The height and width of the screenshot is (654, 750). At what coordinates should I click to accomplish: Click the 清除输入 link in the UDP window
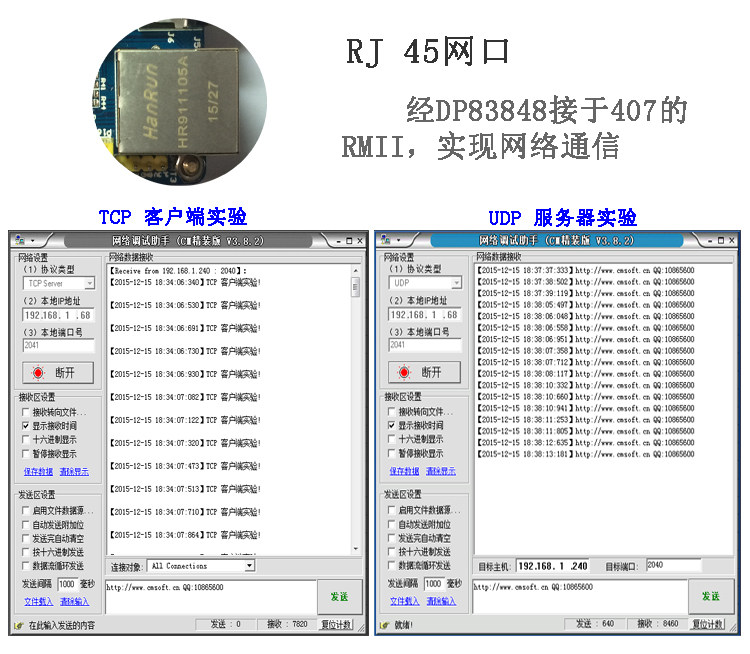[441, 601]
